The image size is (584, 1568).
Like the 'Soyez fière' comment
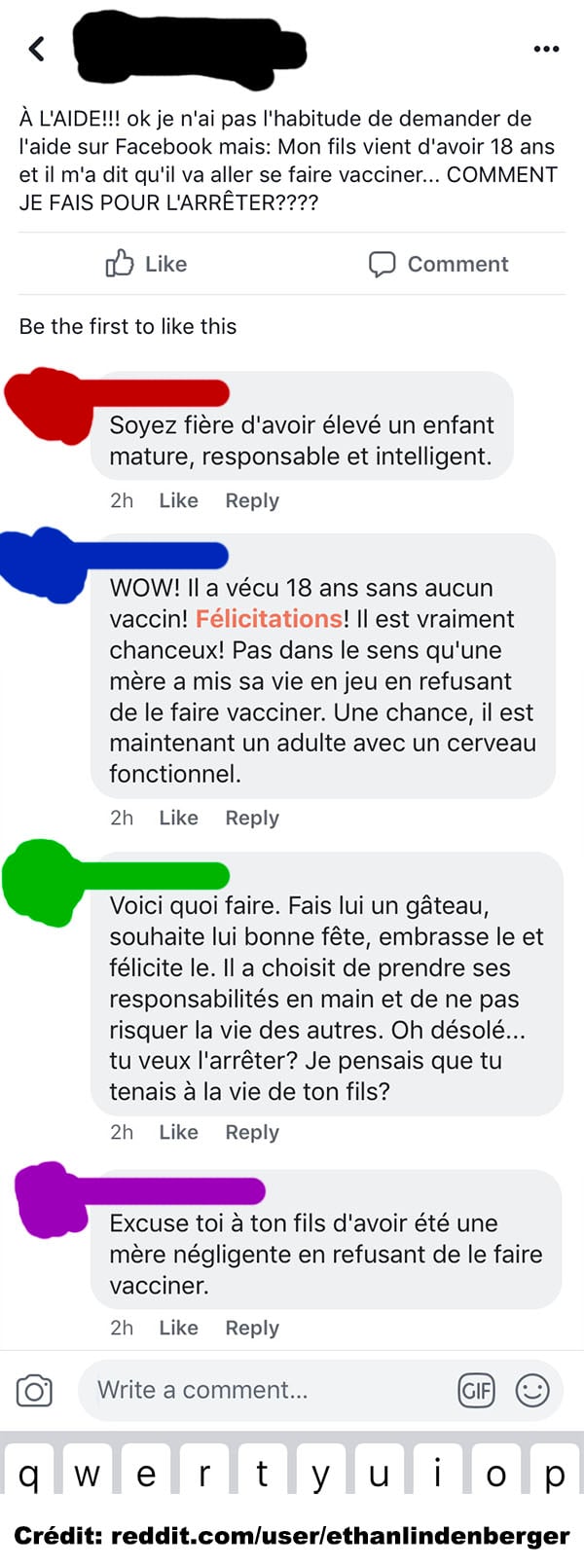click(178, 500)
